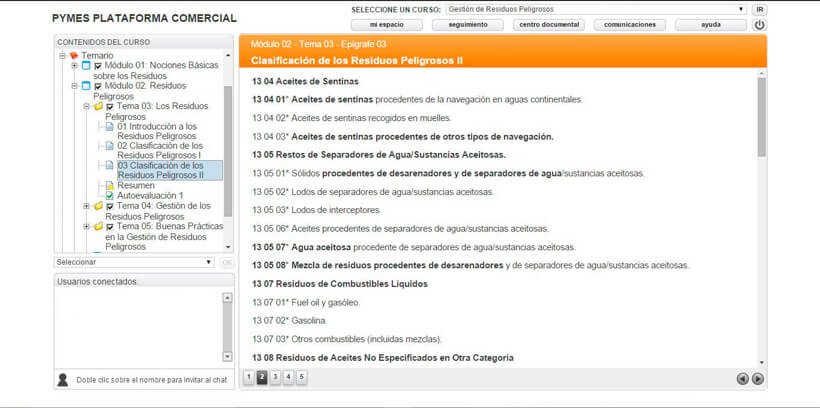Click the power logout icon
The image size is (820, 408).
pyautogui.click(x=759, y=25)
